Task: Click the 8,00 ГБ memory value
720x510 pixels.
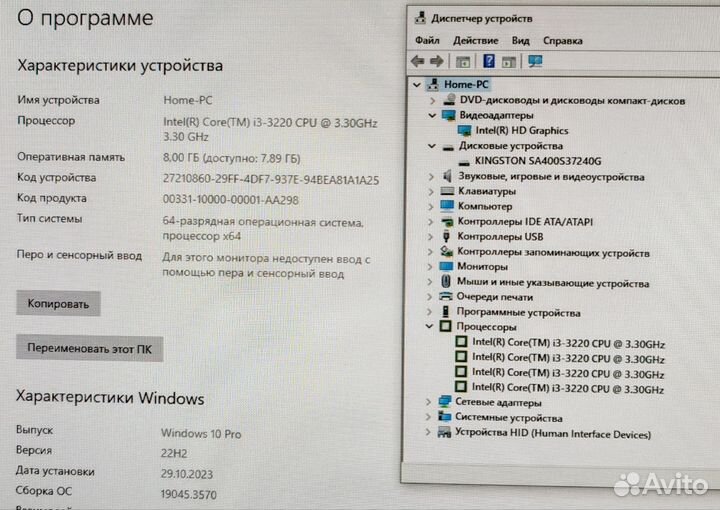Action: point(231,158)
